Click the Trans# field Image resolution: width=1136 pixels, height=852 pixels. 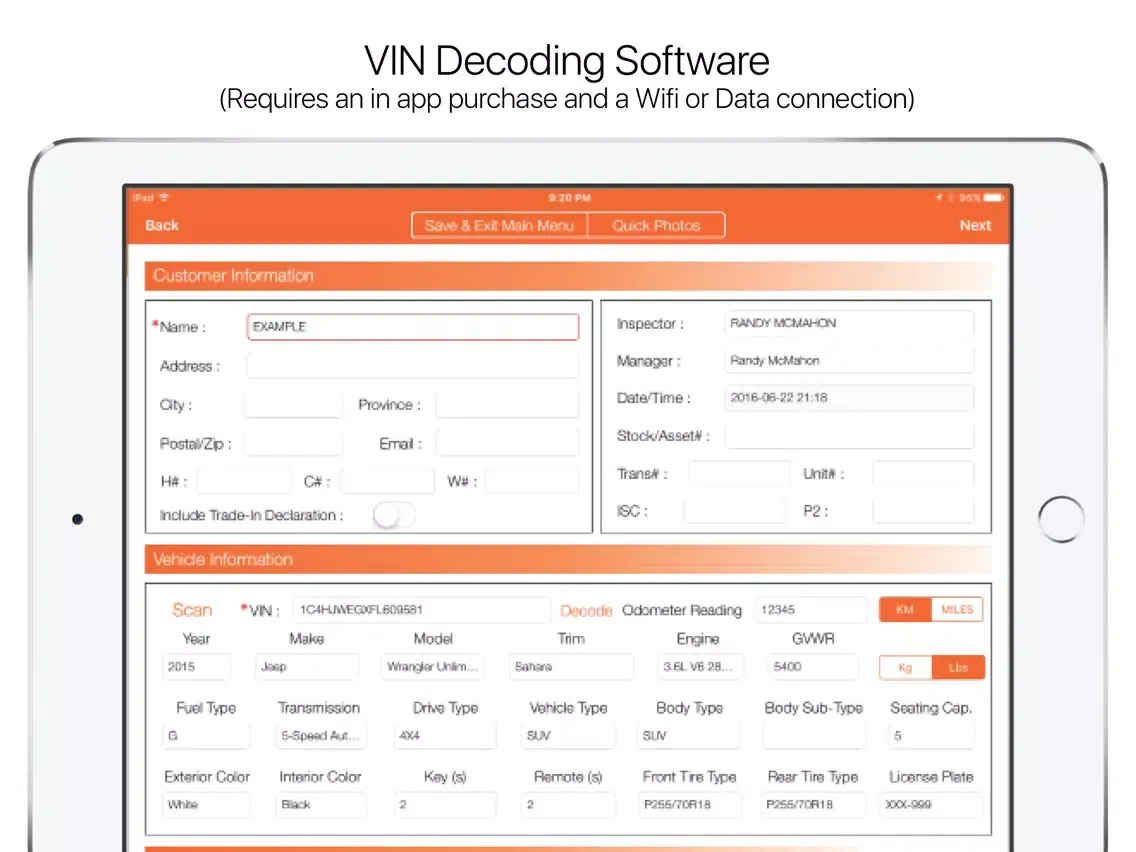point(738,474)
